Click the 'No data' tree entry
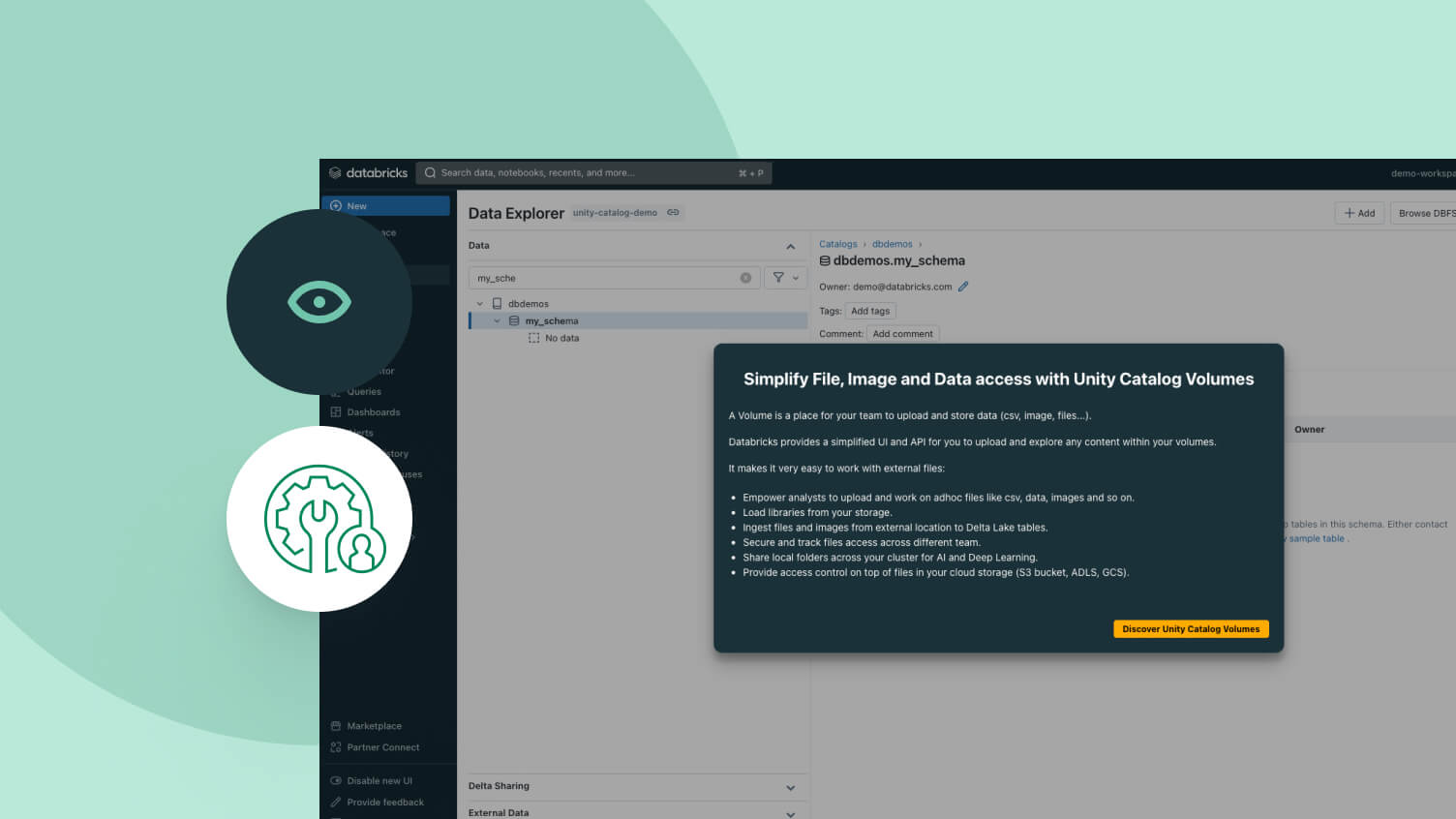This screenshot has height=819, width=1456. click(x=554, y=339)
